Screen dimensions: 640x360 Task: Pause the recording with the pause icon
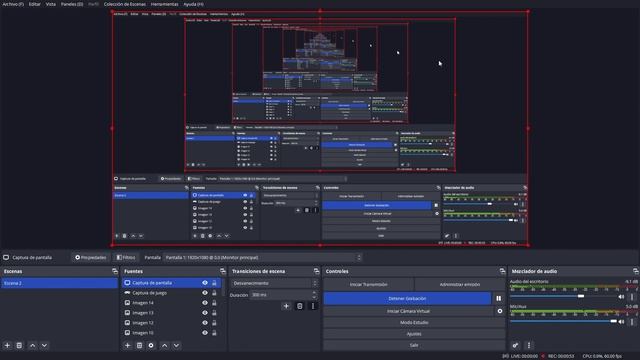tap(499, 299)
